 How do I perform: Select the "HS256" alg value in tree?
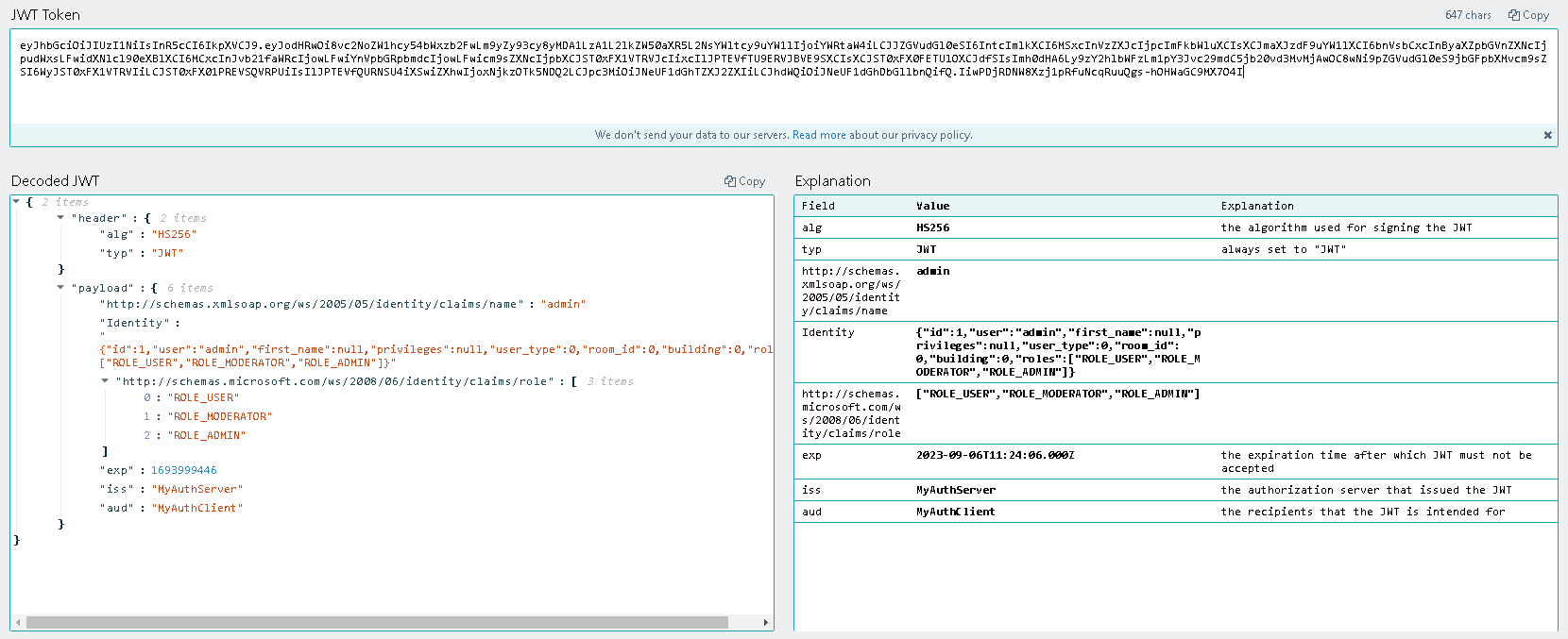(175, 234)
